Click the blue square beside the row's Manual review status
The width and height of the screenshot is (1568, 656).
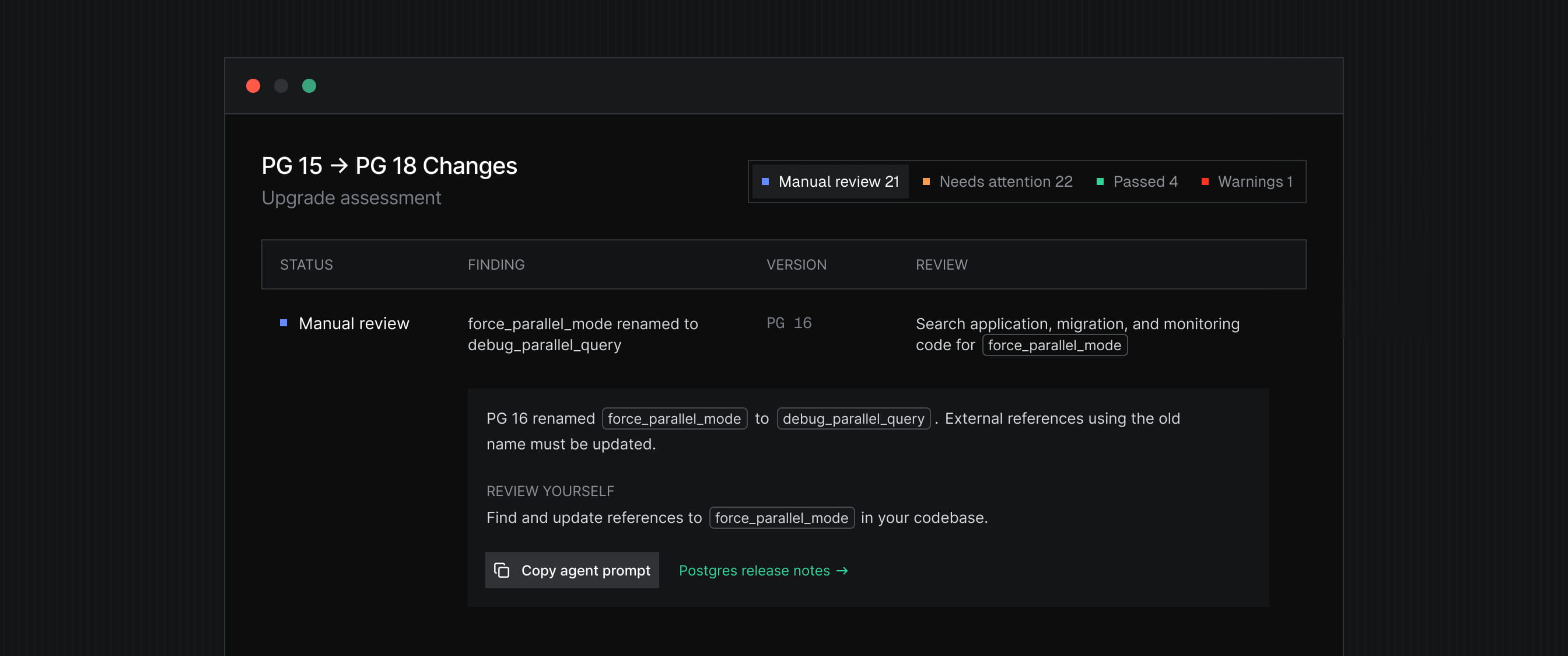click(x=283, y=323)
